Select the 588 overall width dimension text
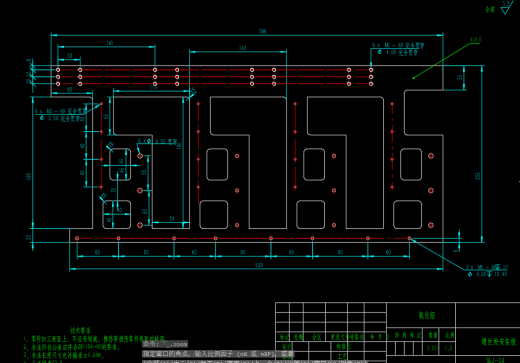The image size is (520, 363). click(263, 31)
